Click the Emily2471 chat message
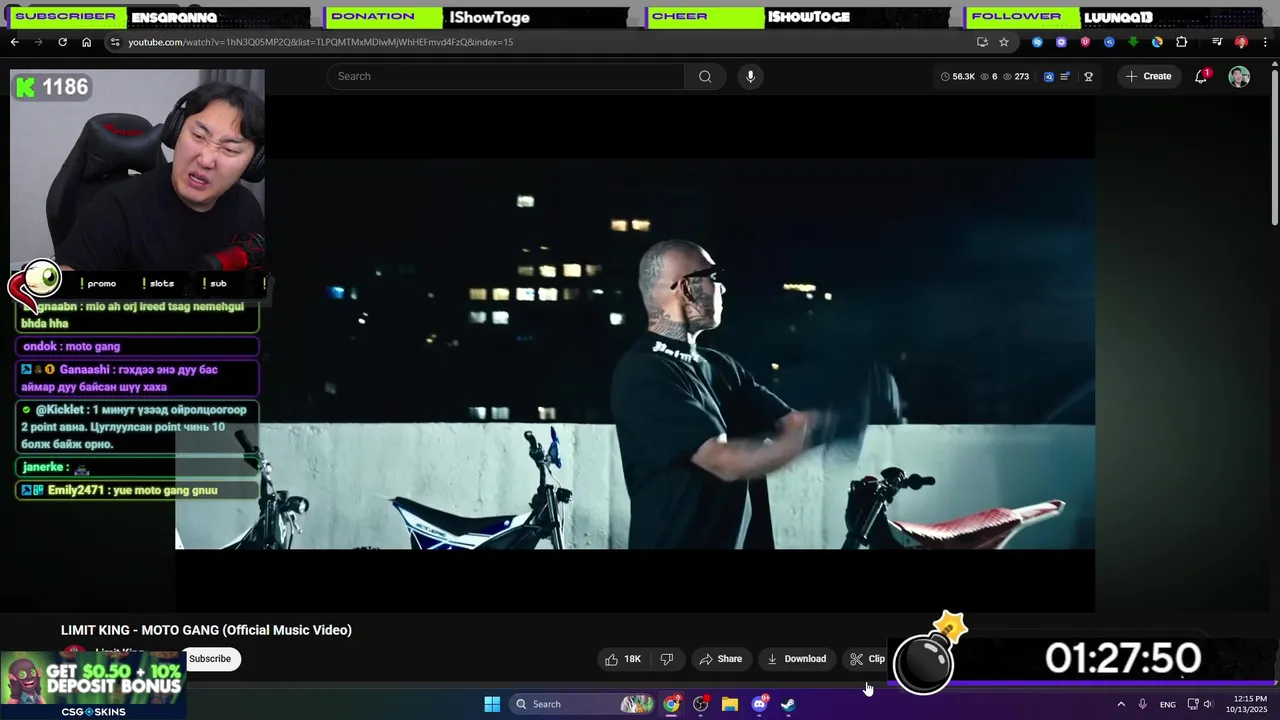This screenshot has width=1280, height=720. click(137, 490)
